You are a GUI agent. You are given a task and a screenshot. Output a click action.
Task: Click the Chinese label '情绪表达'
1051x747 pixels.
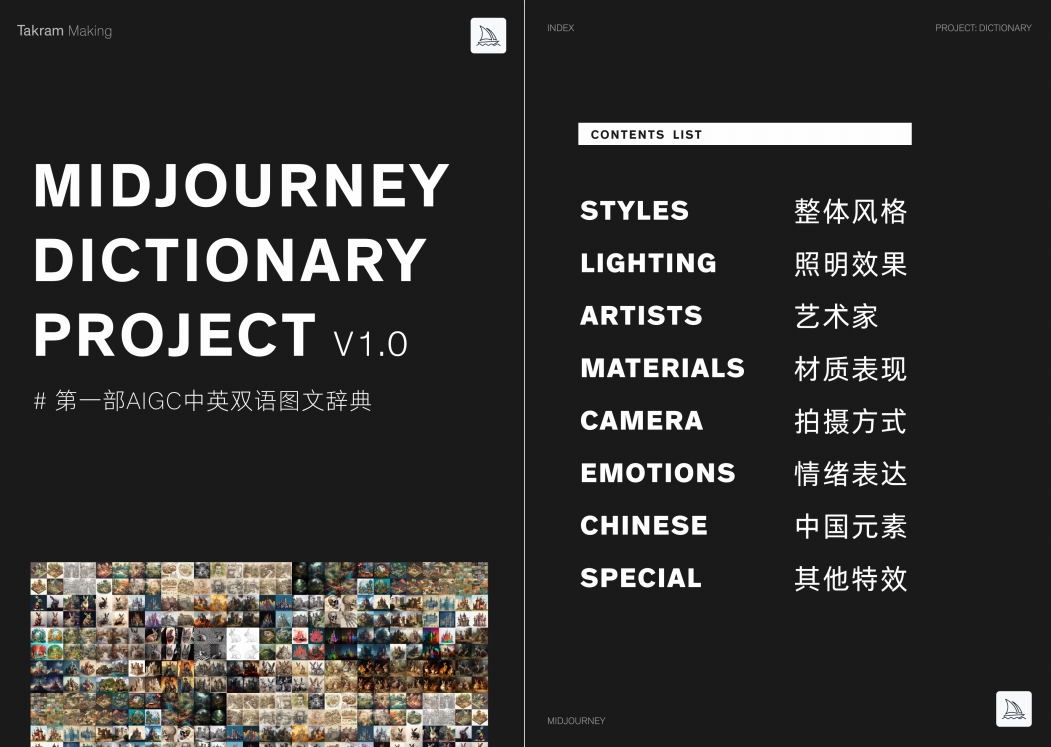click(851, 474)
